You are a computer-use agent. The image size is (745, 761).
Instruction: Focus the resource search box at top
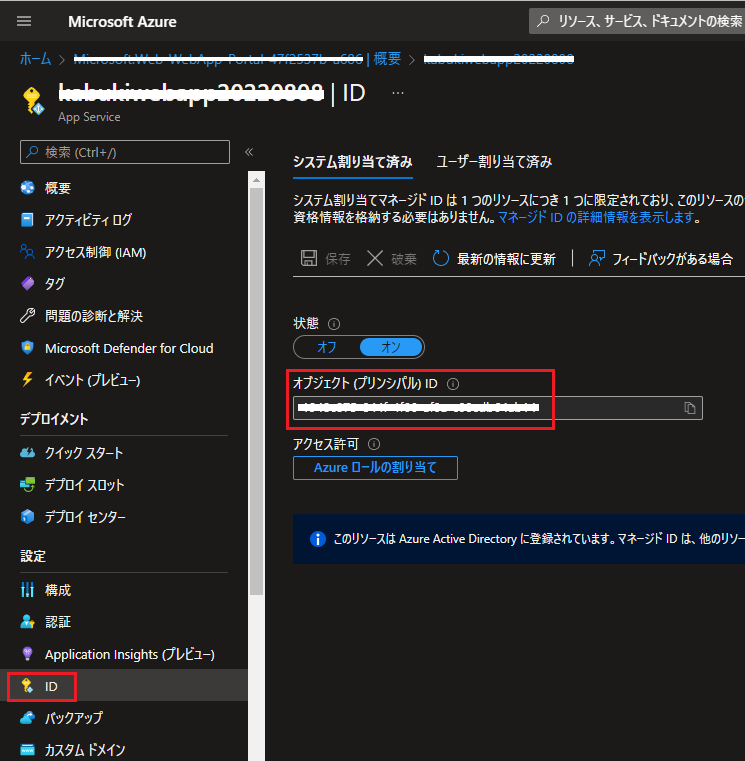[637, 21]
